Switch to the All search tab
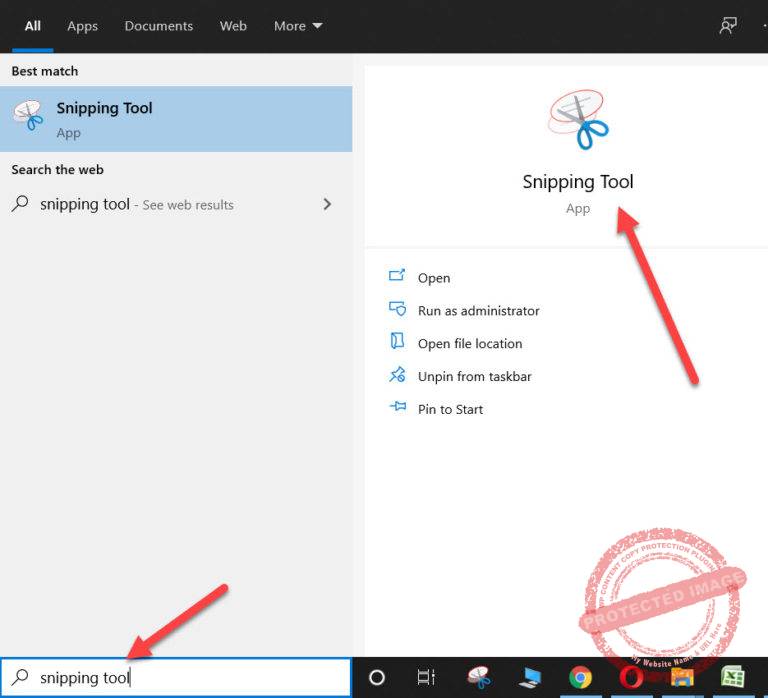This screenshot has width=768, height=698. (33, 26)
